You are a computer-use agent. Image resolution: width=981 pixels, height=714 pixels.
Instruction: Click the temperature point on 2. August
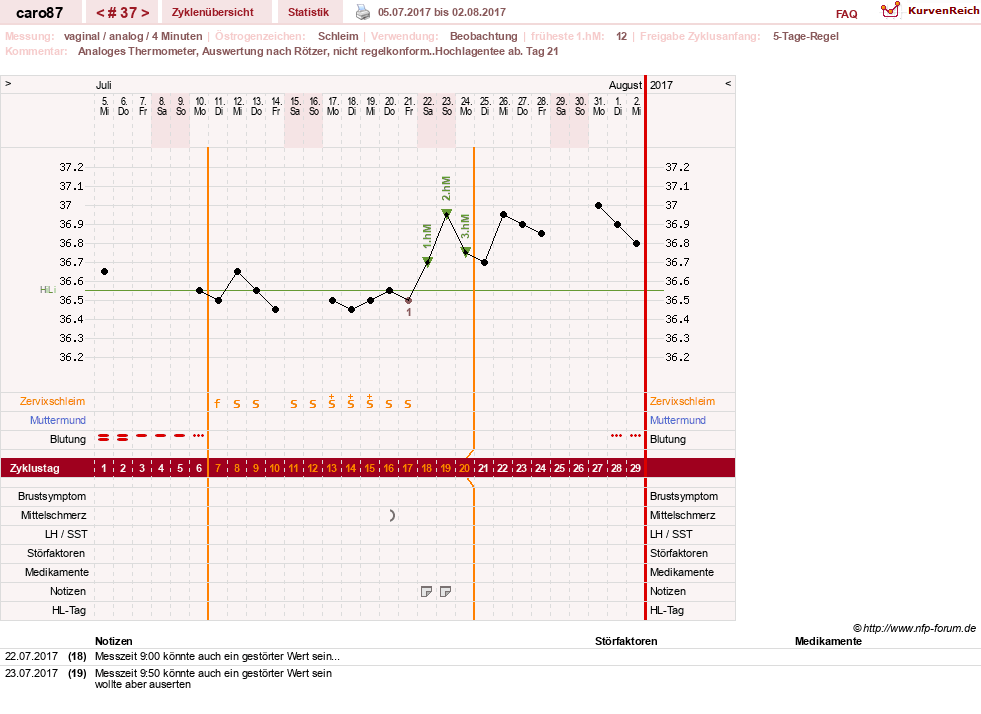[x=636, y=243]
